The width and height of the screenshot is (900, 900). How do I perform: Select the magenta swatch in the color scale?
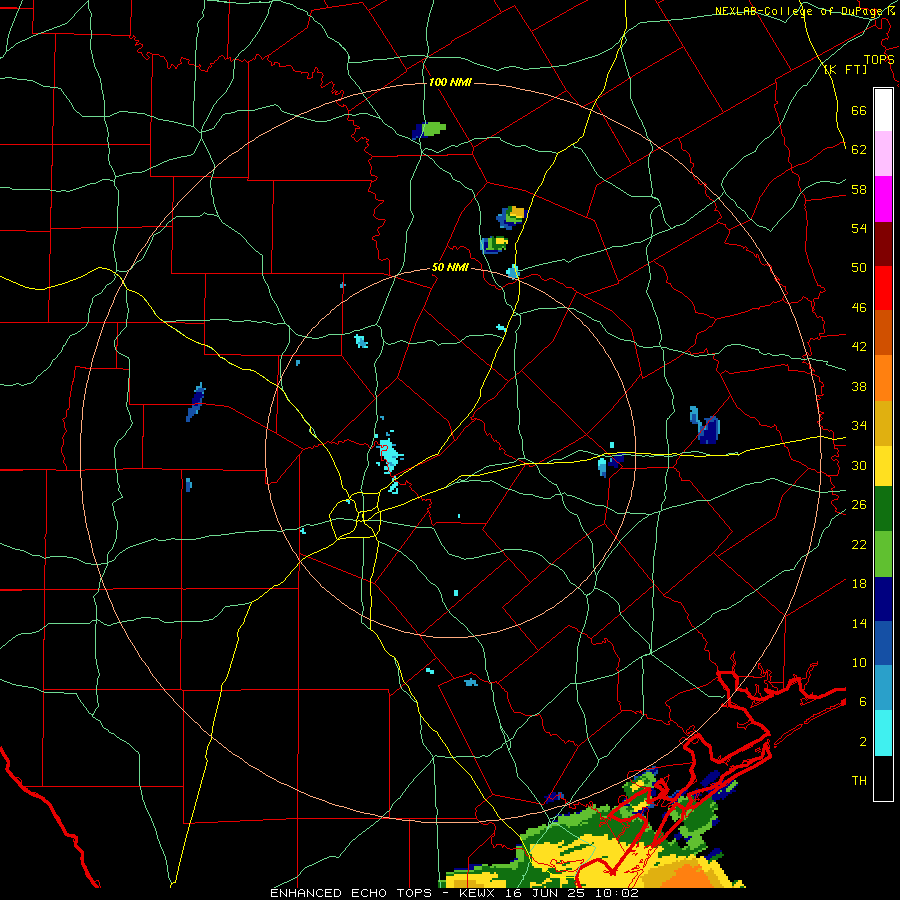pos(883,199)
